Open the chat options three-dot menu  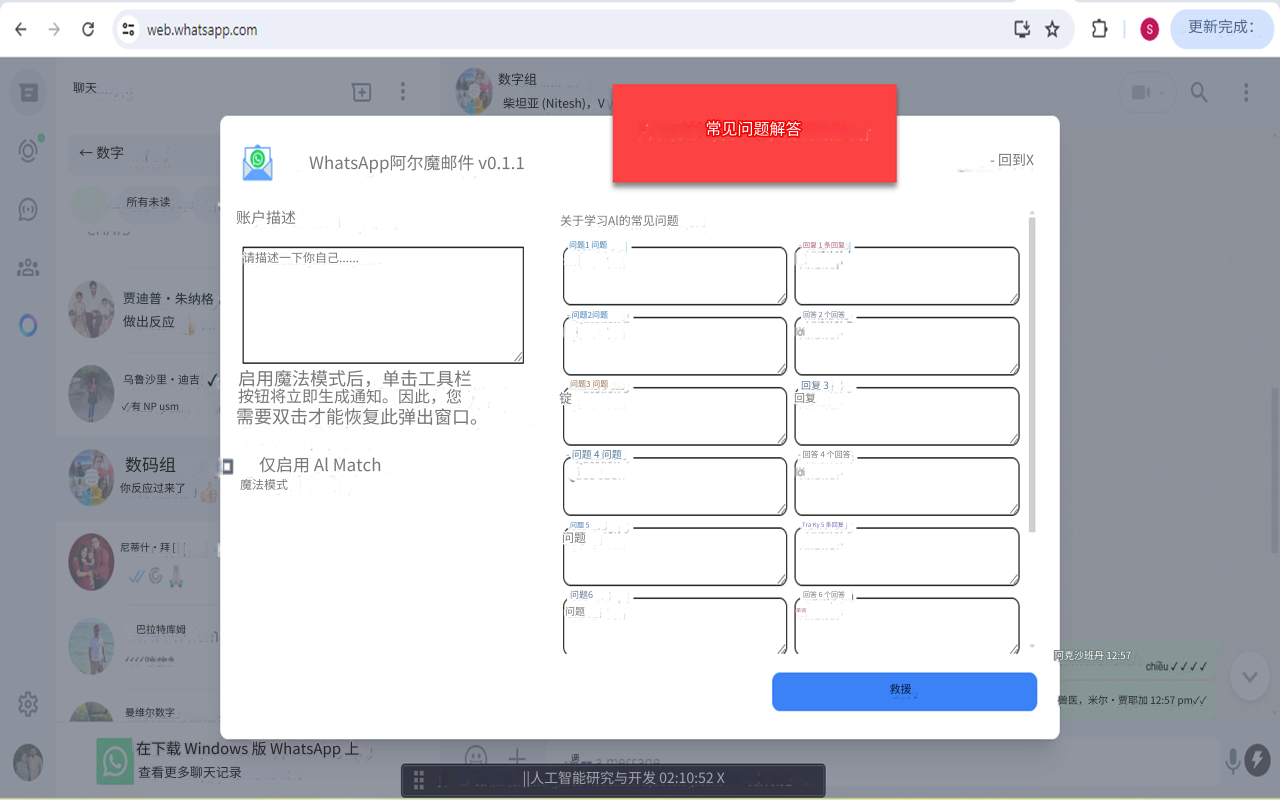pyautogui.click(x=1246, y=92)
